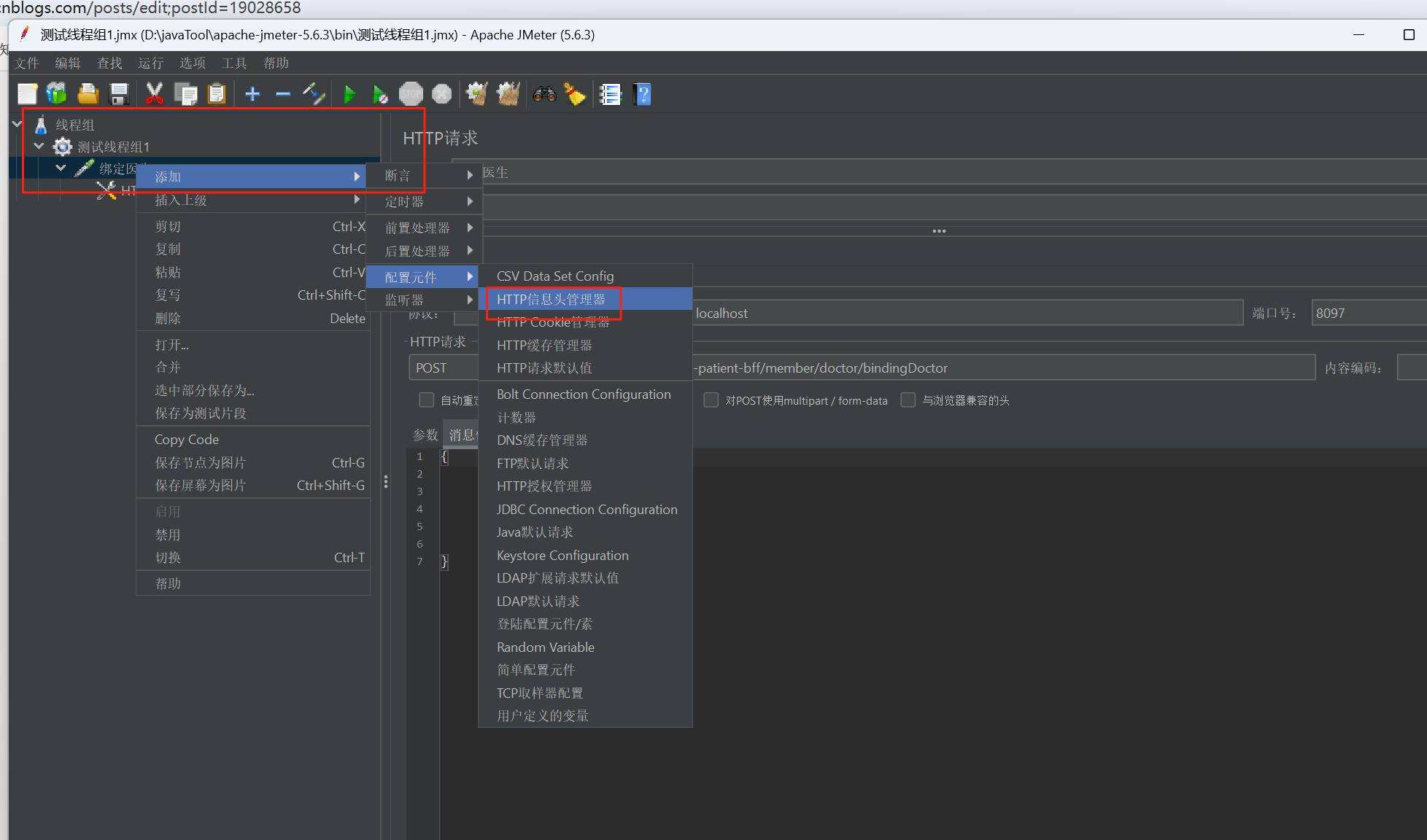Open Search with the binoculars icon
Image resolution: width=1427 pixels, height=840 pixels.
pyautogui.click(x=544, y=94)
